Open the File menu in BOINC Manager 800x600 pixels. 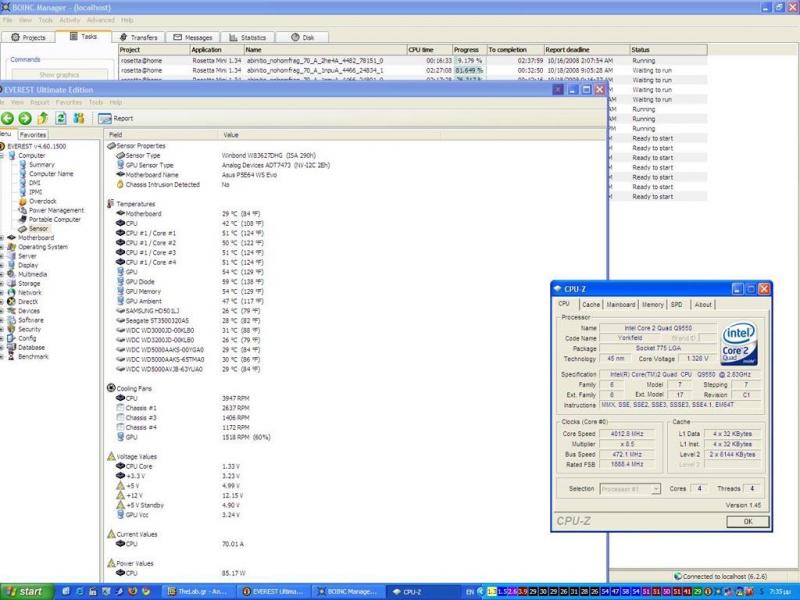pyautogui.click(x=8, y=20)
